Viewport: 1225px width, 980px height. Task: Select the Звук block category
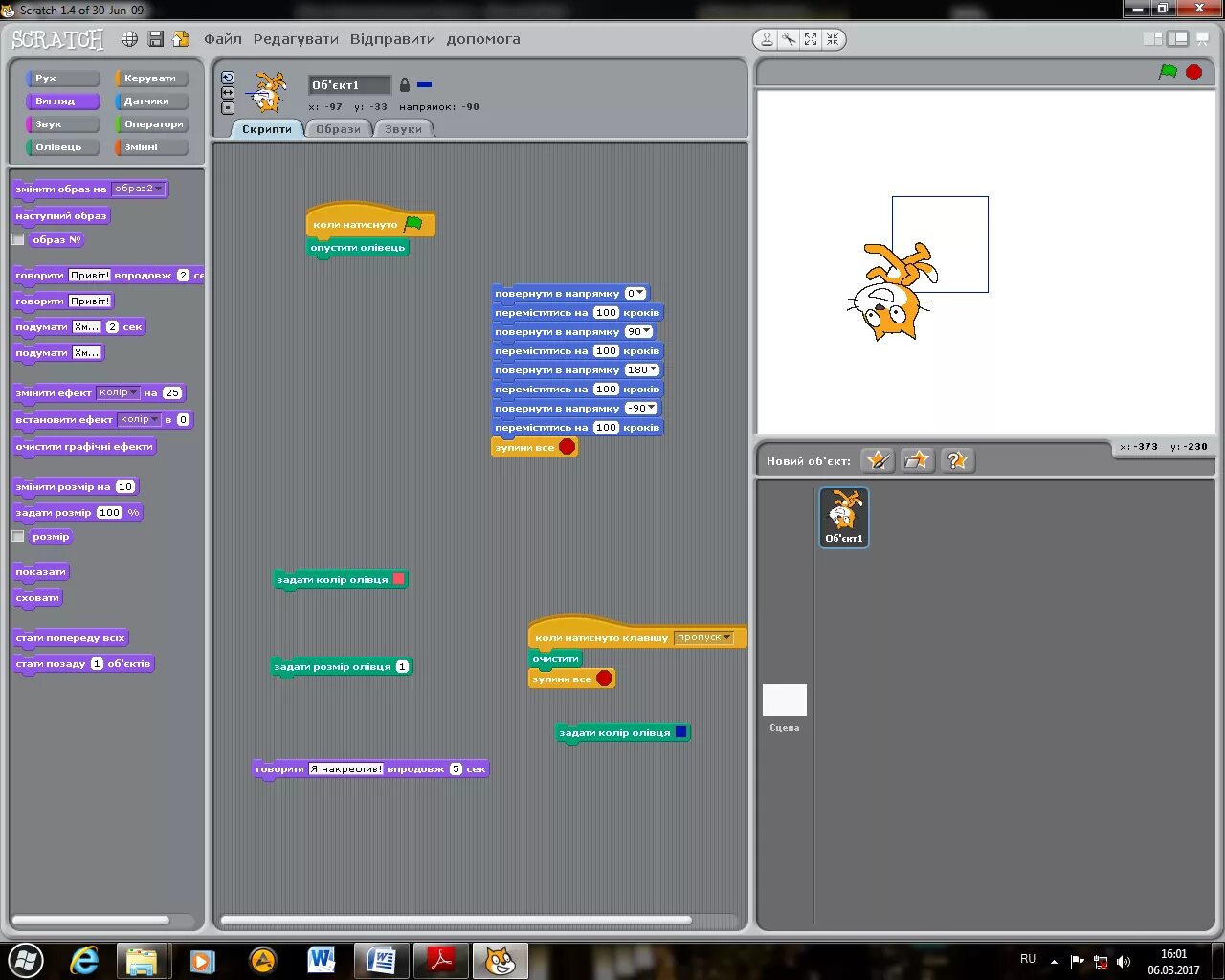pyautogui.click(x=63, y=124)
